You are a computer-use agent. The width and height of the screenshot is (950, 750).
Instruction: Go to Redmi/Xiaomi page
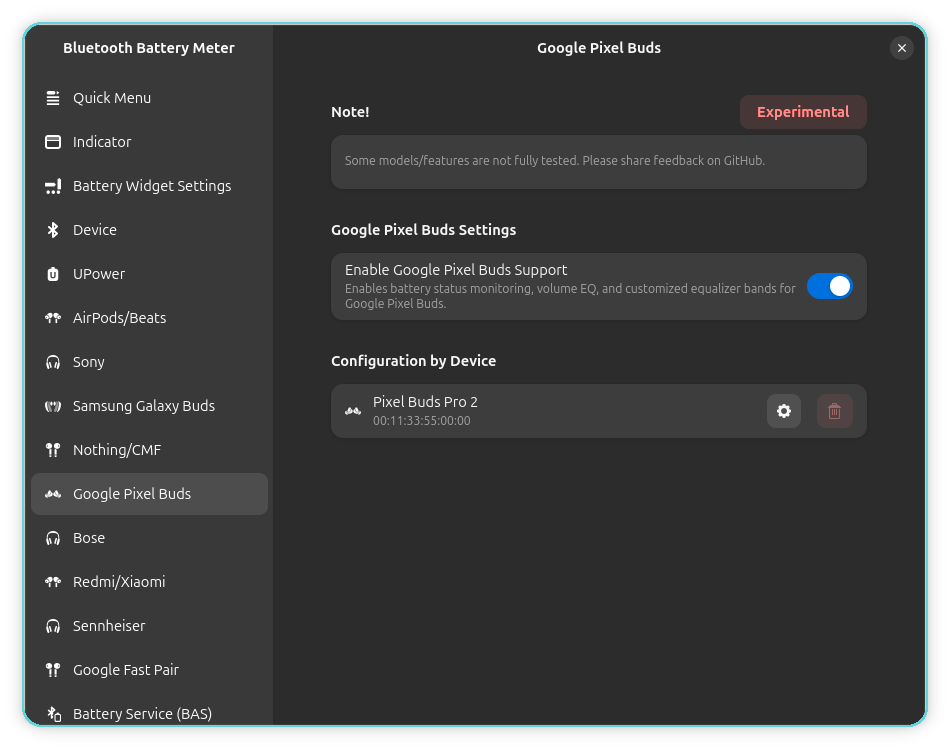point(149,582)
